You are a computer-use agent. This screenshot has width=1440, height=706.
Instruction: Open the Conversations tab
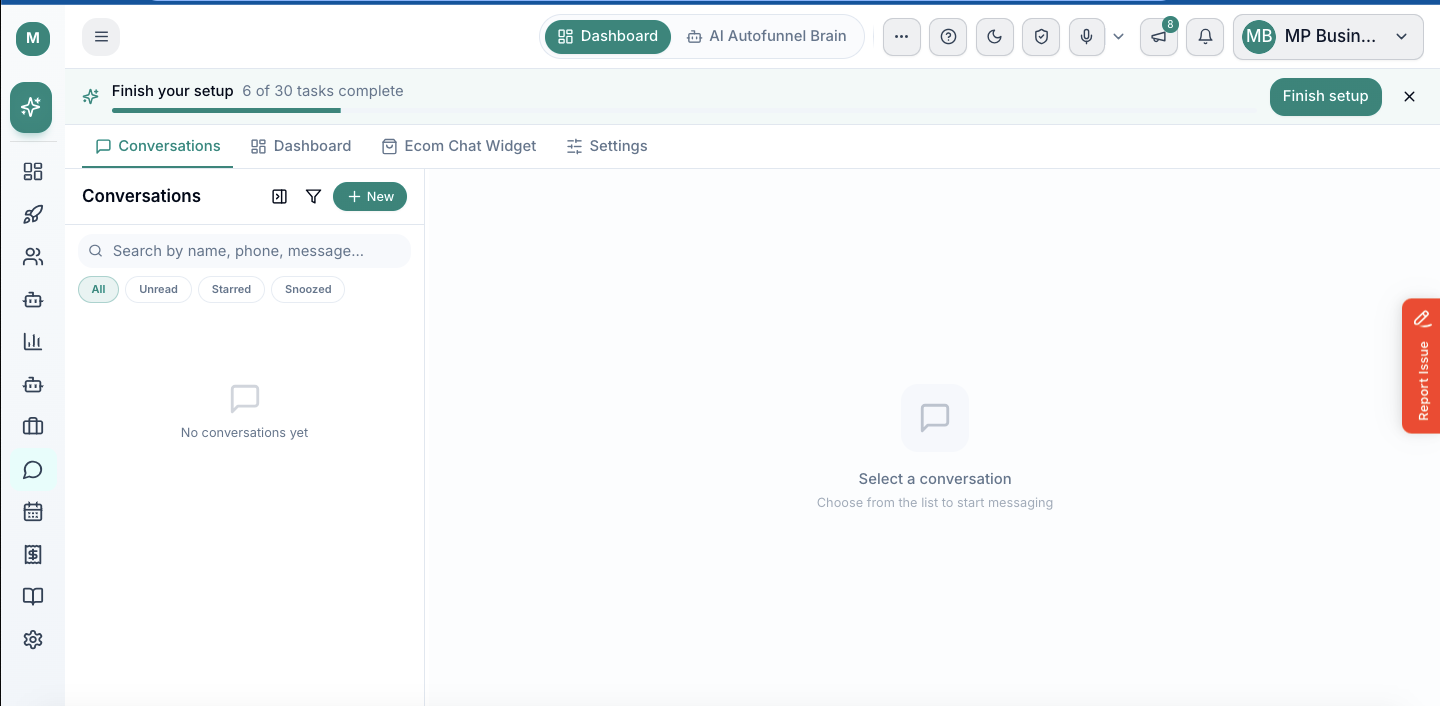[x=158, y=146]
